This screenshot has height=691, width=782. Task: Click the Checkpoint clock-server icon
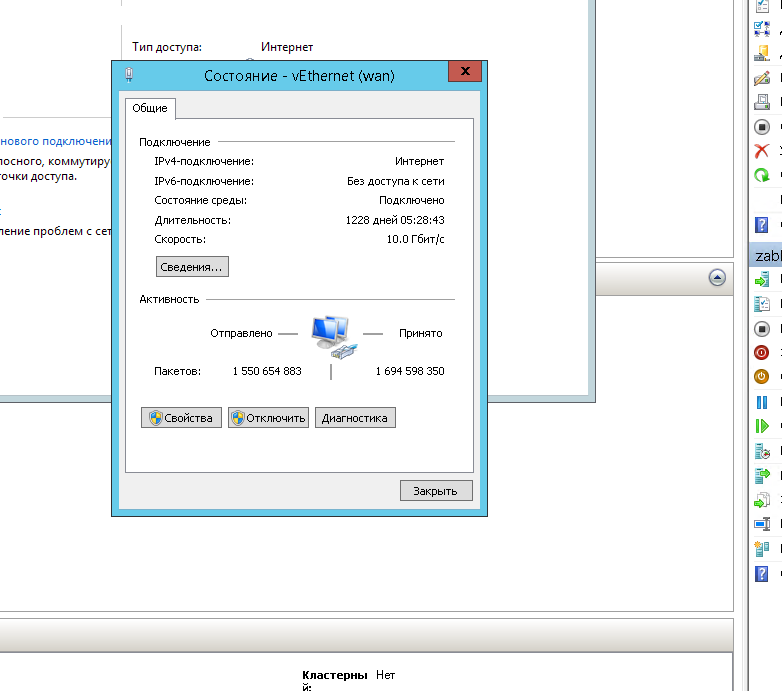(x=762, y=451)
